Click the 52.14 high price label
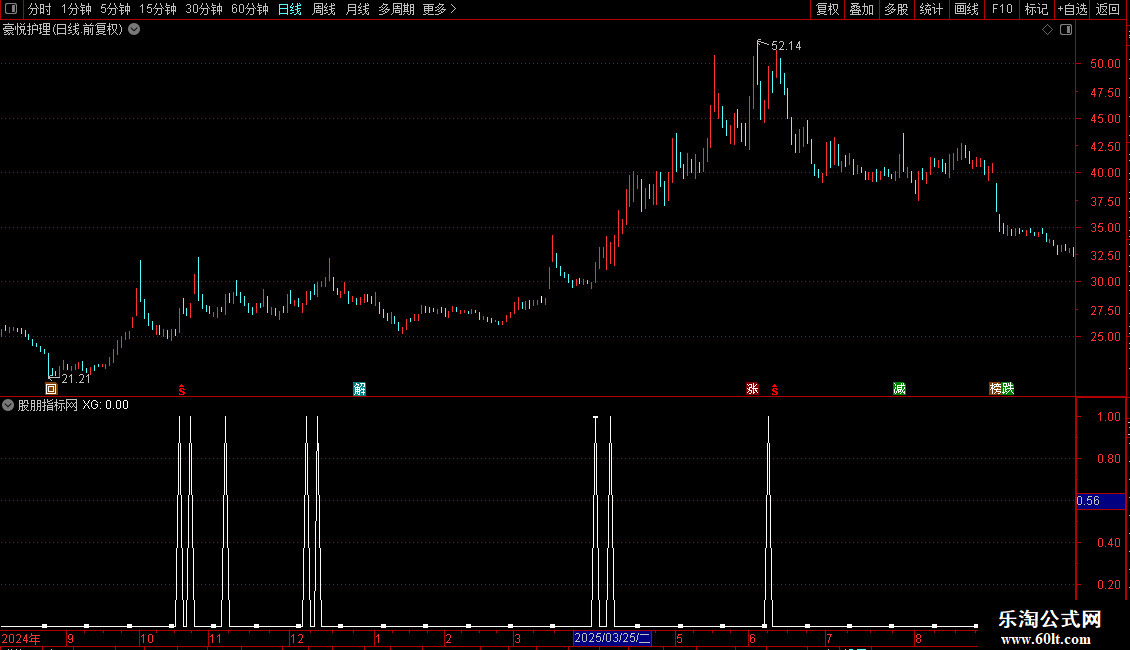1130x650 pixels. point(786,46)
